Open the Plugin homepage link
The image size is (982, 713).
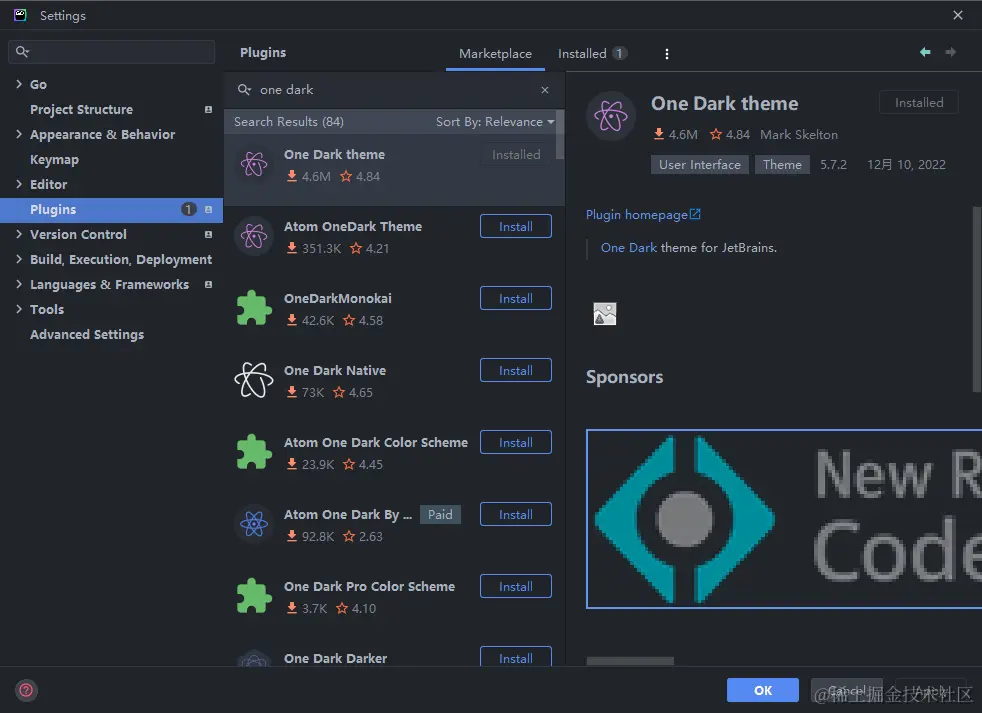(x=643, y=215)
